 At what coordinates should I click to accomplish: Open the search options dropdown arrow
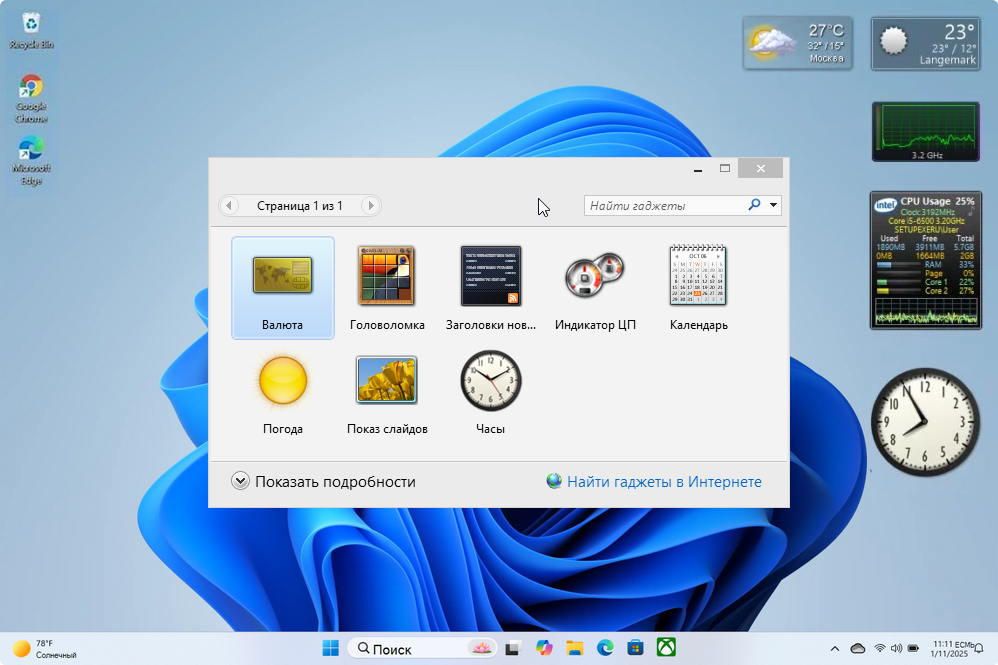point(774,206)
